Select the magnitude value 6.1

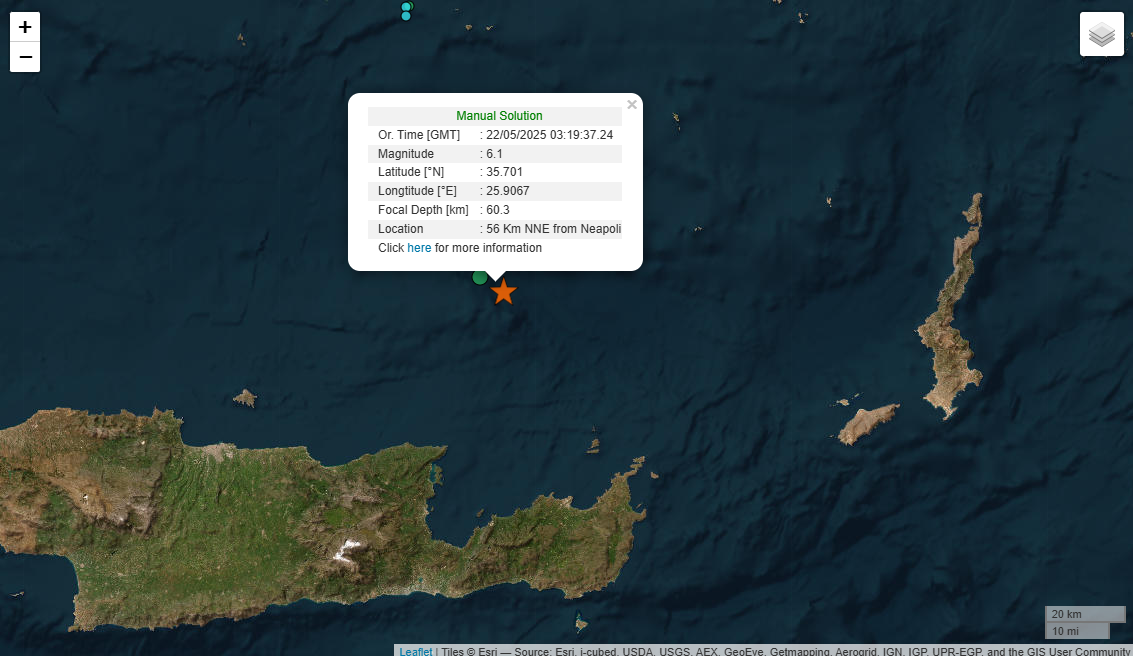click(x=494, y=154)
